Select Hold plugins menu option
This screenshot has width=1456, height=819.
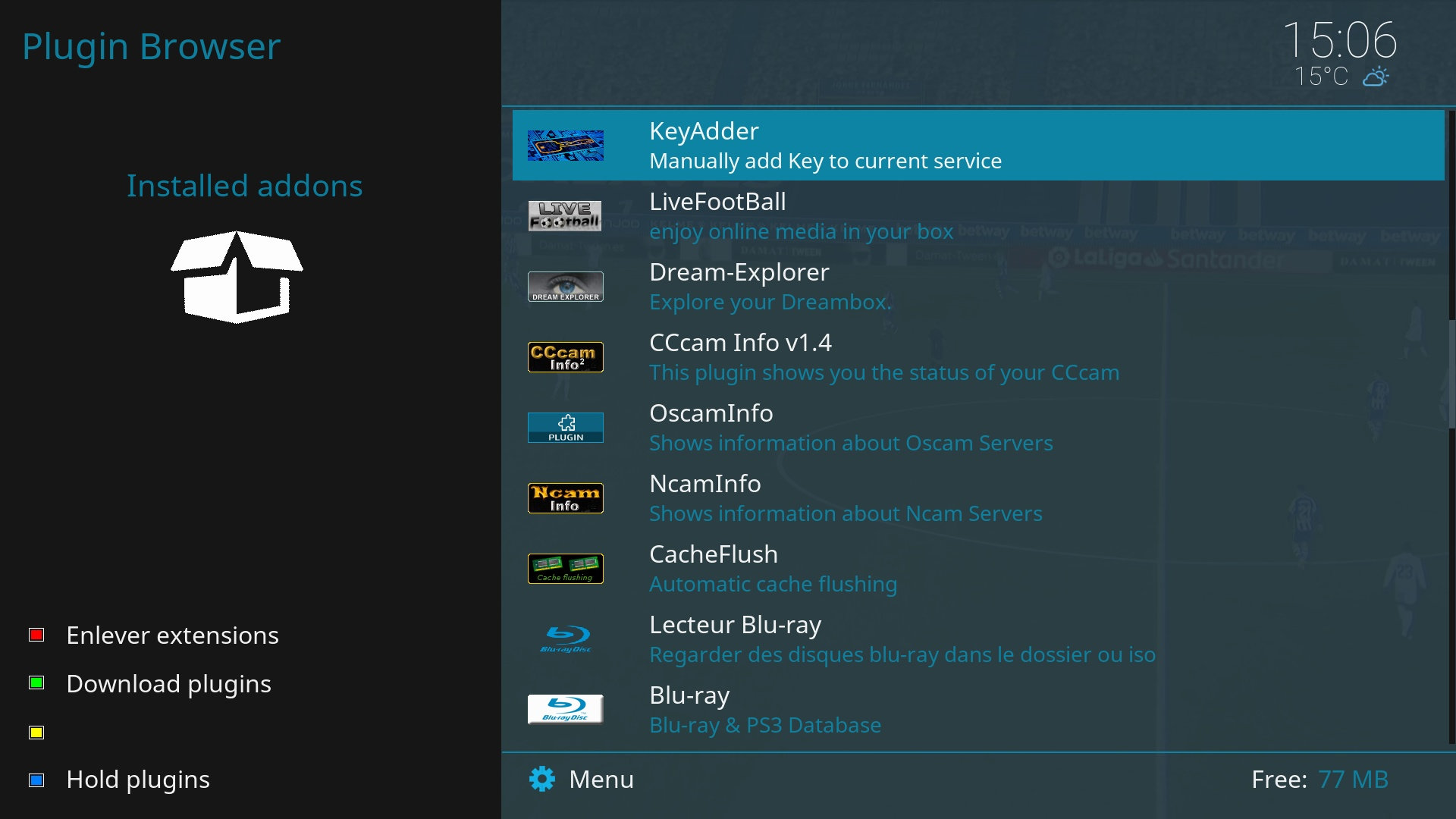coord(137,778)
